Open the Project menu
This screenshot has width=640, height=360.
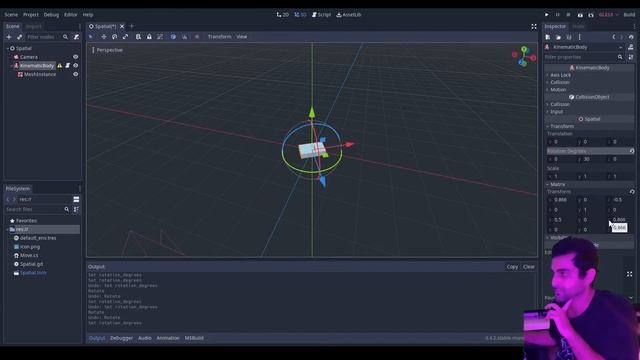(x=31, y=15)
